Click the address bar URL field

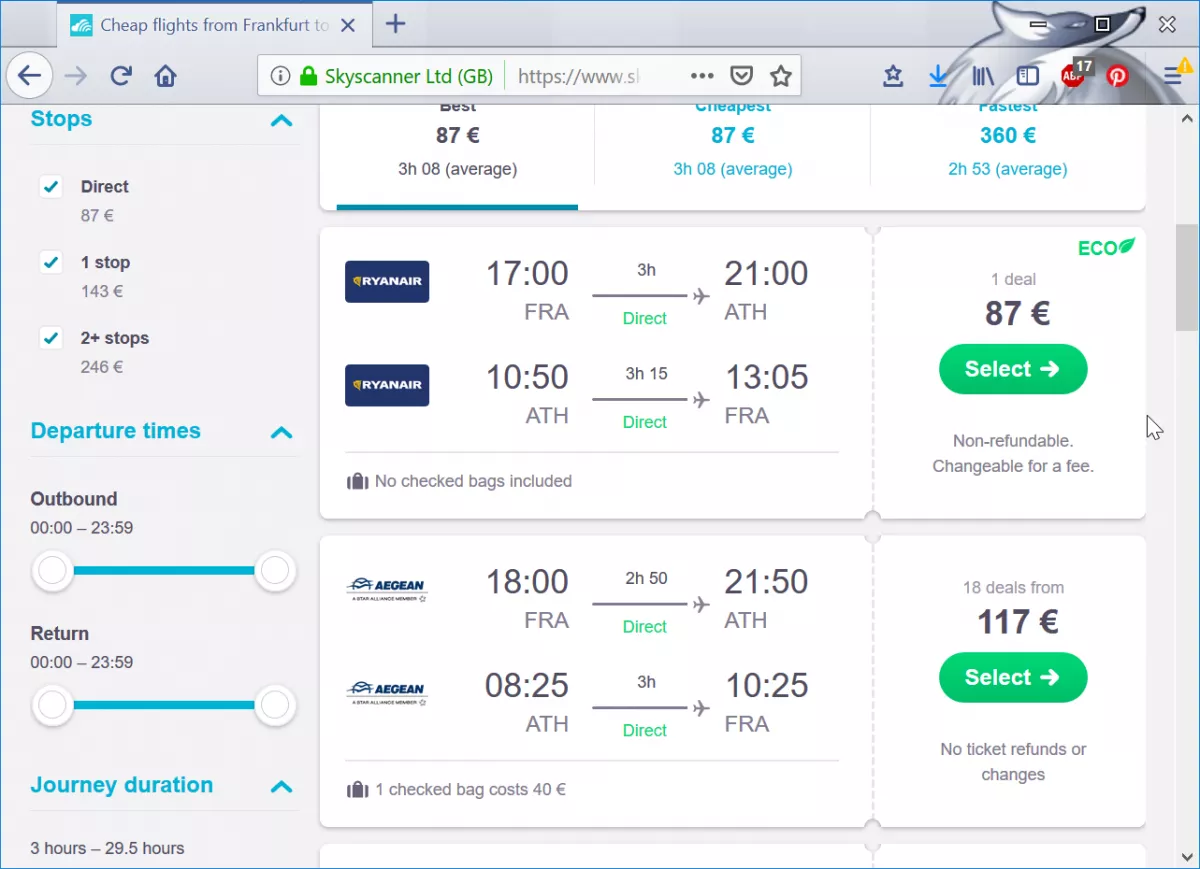point(578,76)
